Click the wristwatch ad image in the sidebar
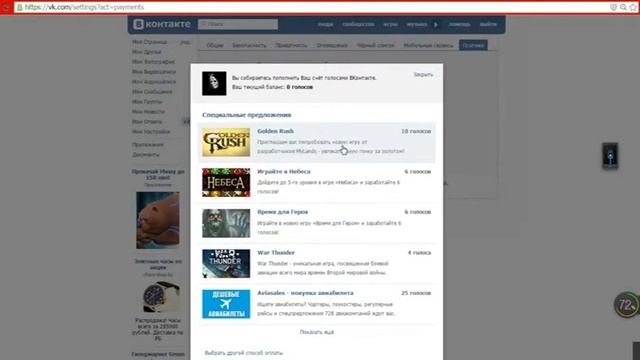 tap(160, 297)
